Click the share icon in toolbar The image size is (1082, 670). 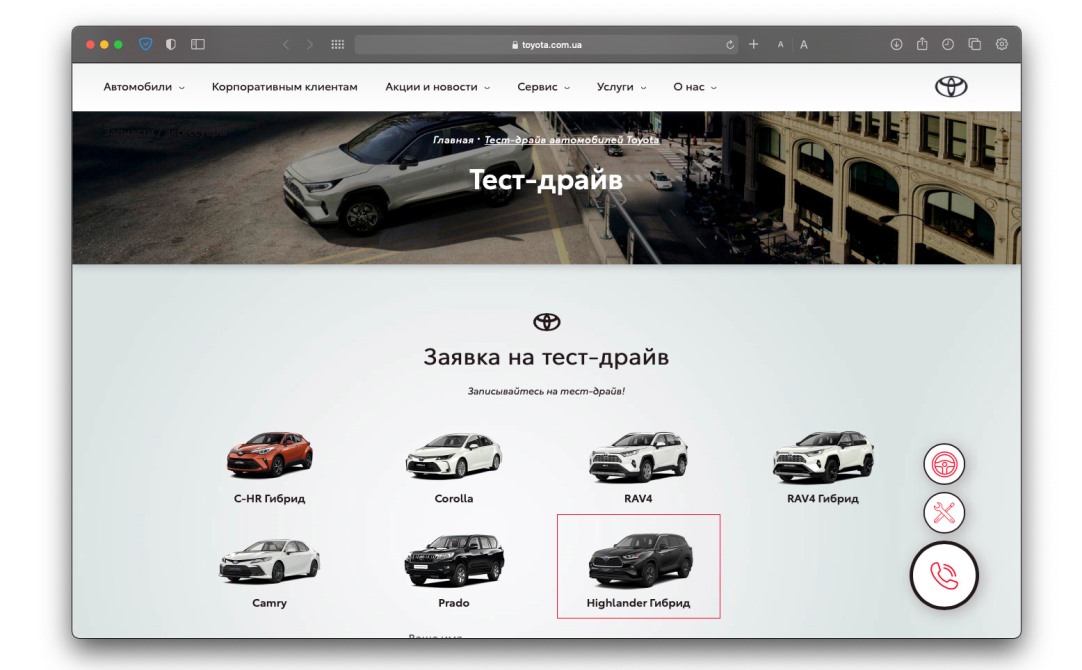(x=922, y=43)
